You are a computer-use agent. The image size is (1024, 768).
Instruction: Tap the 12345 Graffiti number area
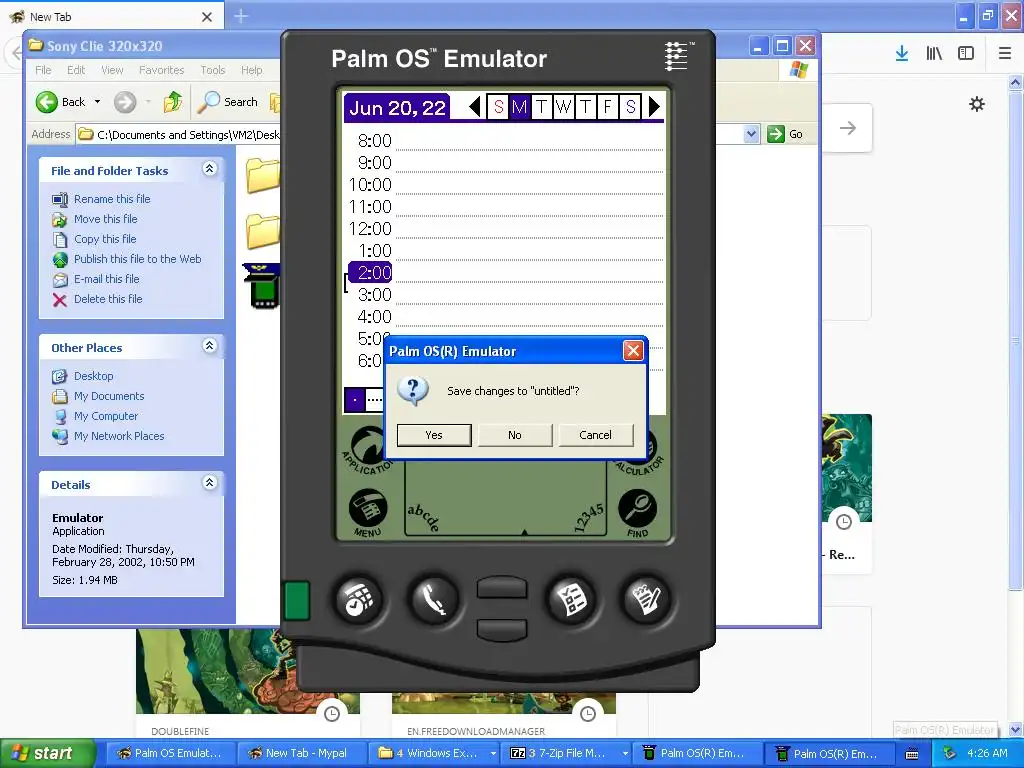589,517
